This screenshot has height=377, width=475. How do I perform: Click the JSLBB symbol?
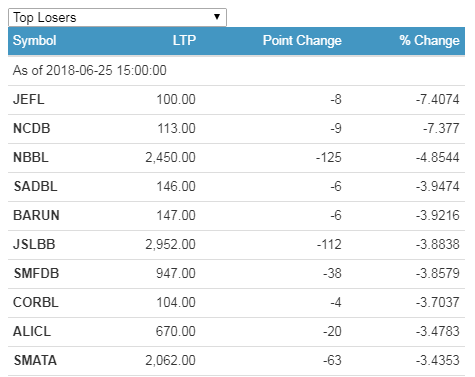[x=34, y=244]
